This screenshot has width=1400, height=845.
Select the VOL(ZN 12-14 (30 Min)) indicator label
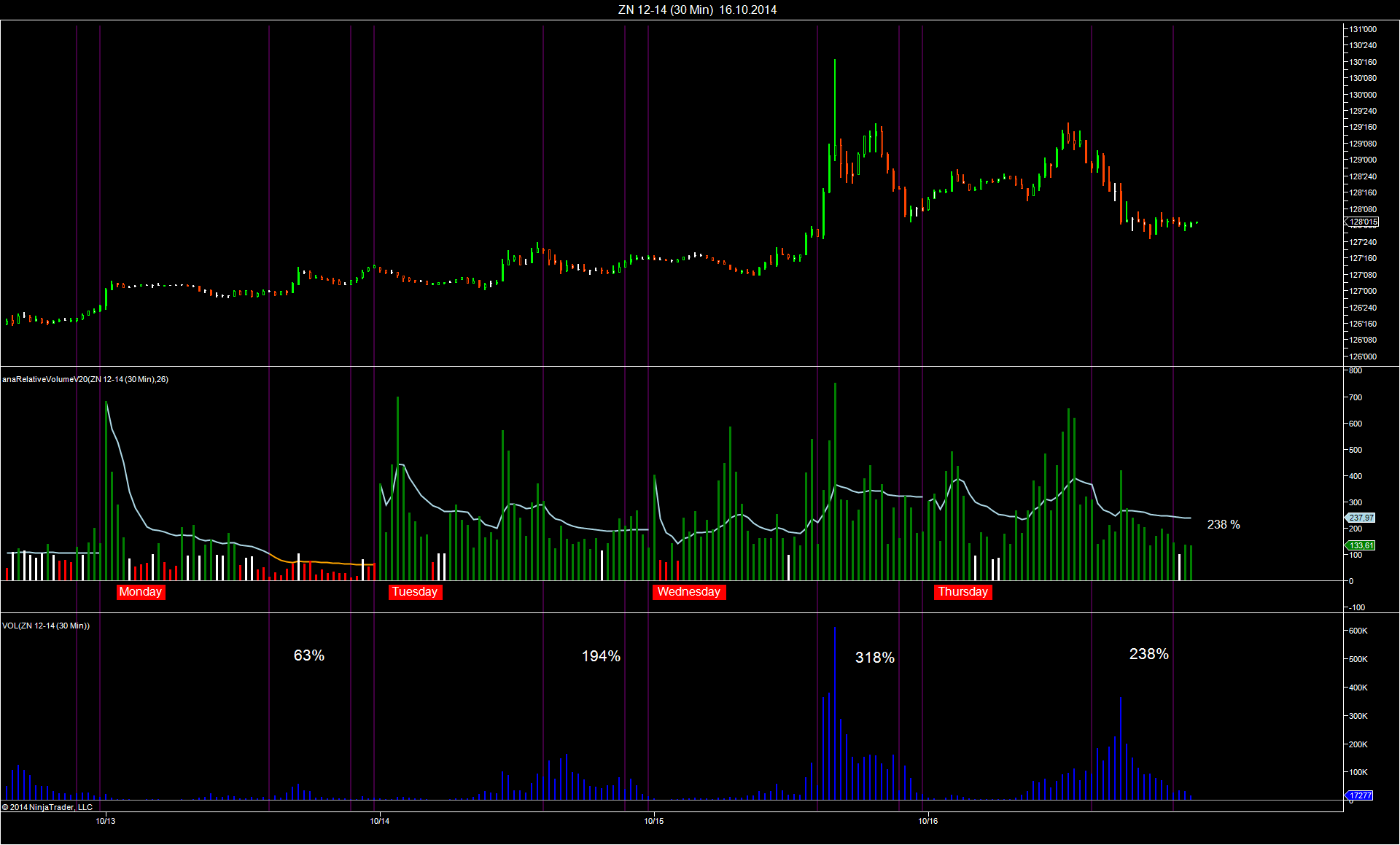46,626
